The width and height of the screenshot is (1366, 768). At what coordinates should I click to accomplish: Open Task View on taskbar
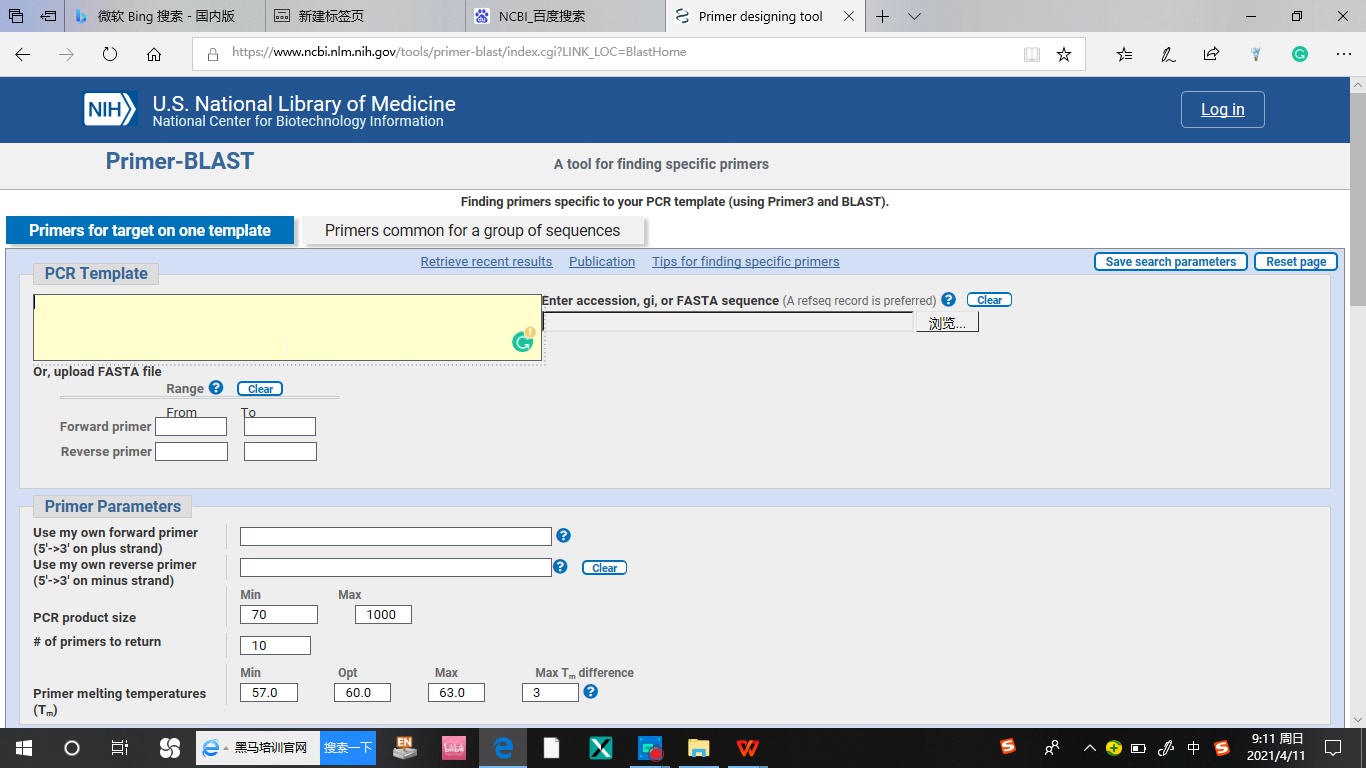(x=119, y=748)
